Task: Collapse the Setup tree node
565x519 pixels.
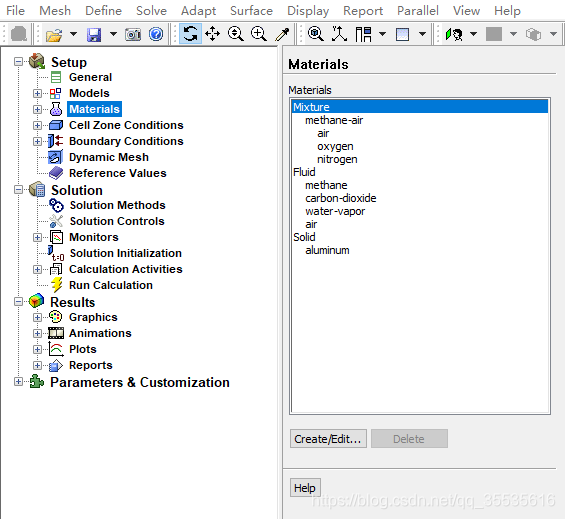Action: click(x=18, y=62)
